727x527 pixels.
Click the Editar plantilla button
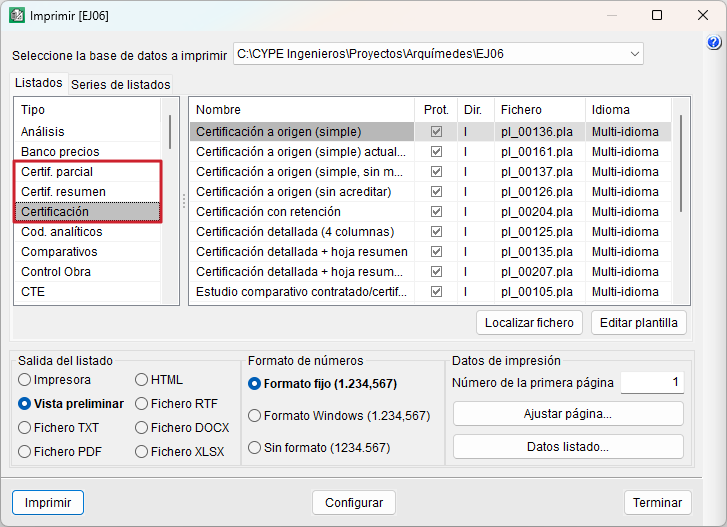pos(638,323)
